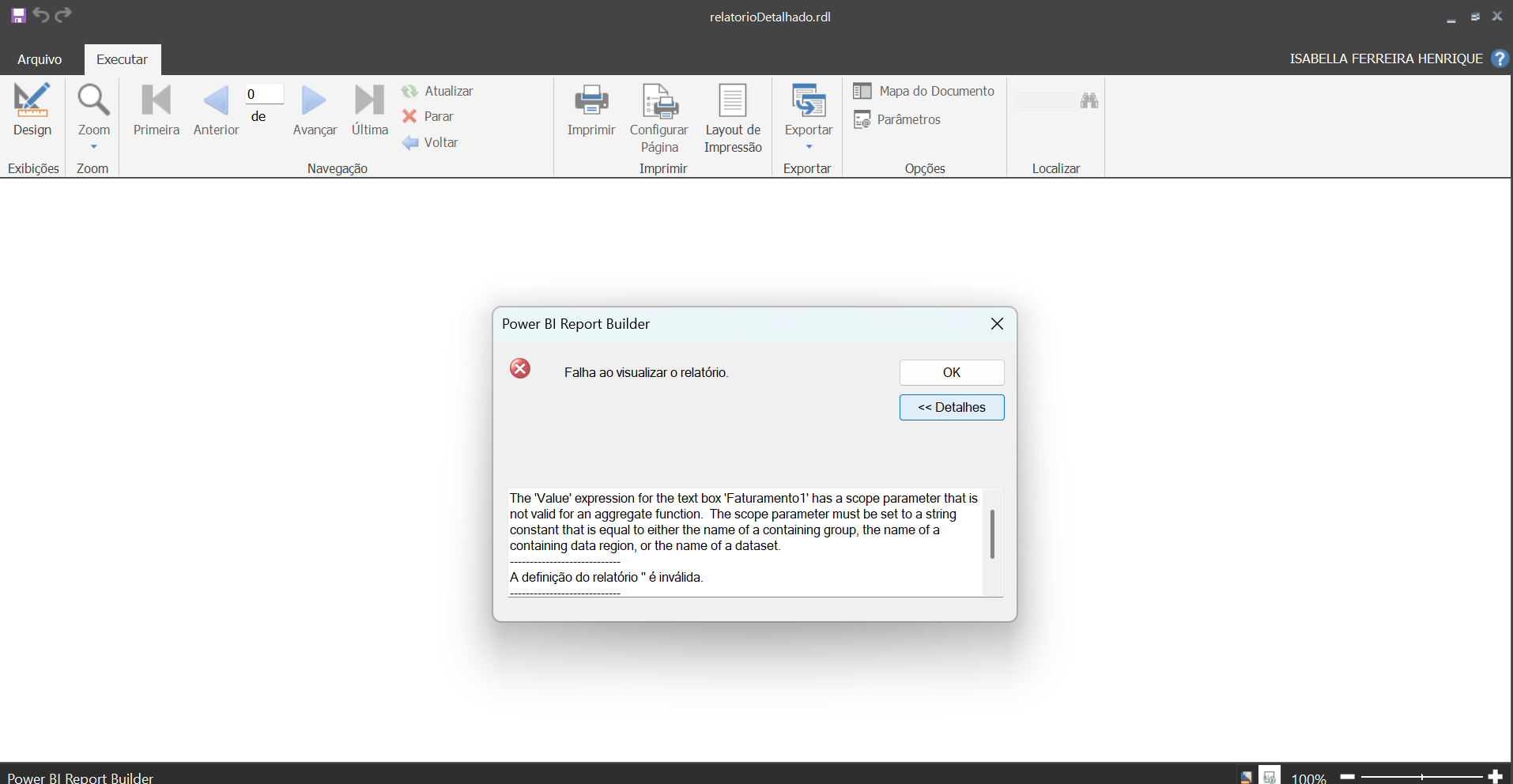This screenshot has width=1513, height=784.
Task: Open the Arquivo menu
Action: (40, 59)
